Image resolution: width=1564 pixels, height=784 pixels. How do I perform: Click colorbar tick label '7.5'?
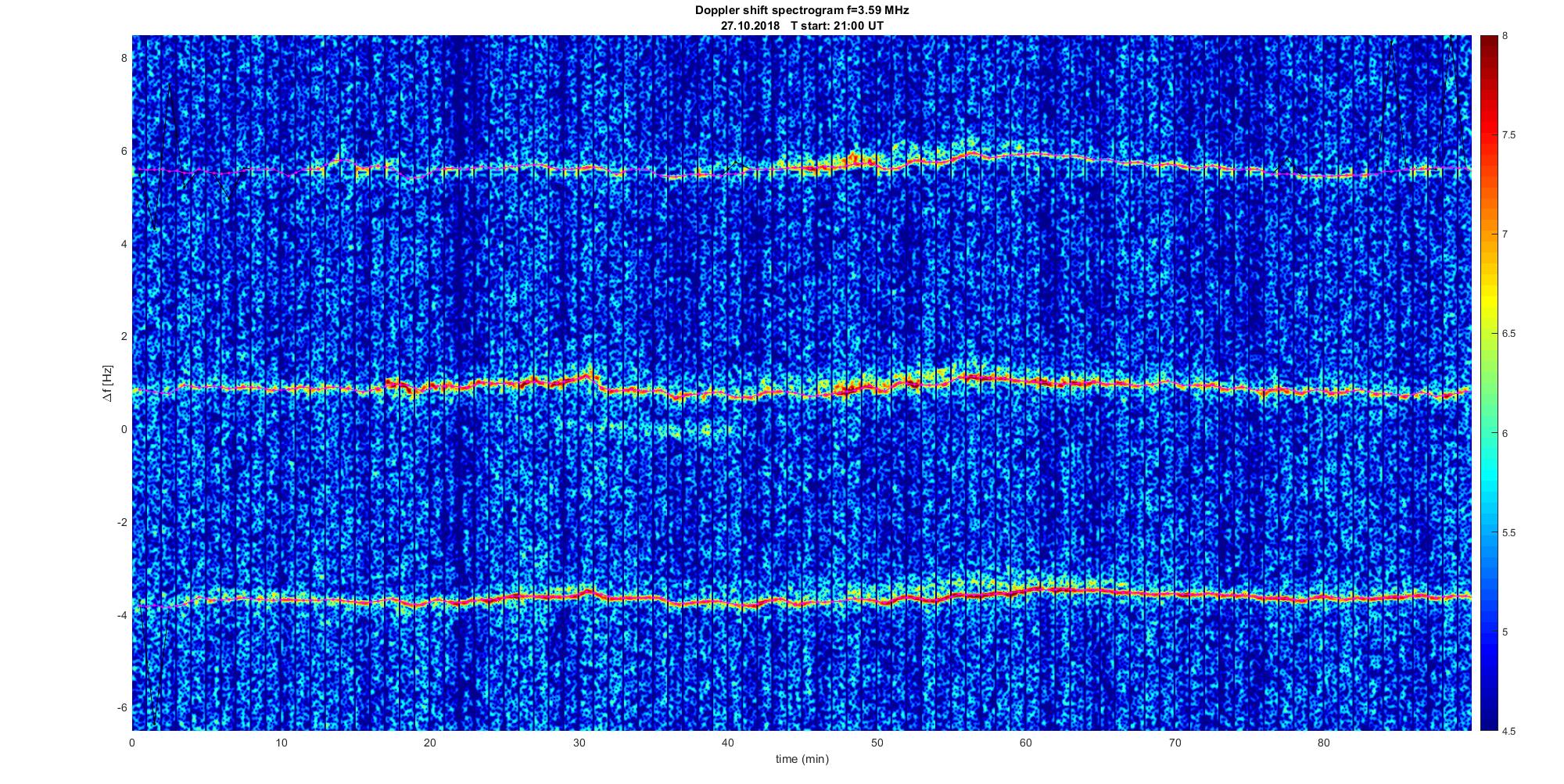coord(1508,135)
